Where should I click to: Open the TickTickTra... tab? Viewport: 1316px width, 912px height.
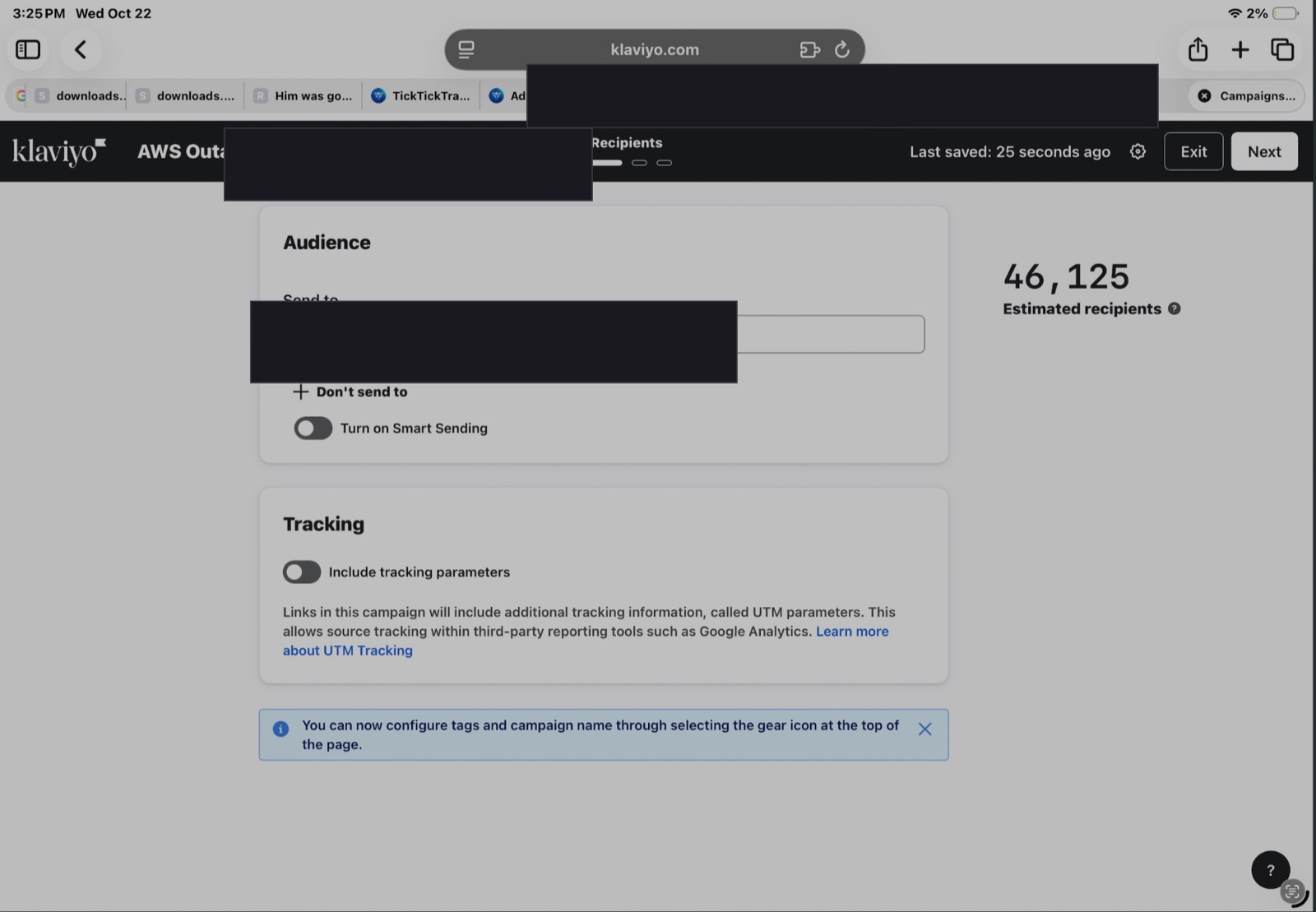coord(421,95)
